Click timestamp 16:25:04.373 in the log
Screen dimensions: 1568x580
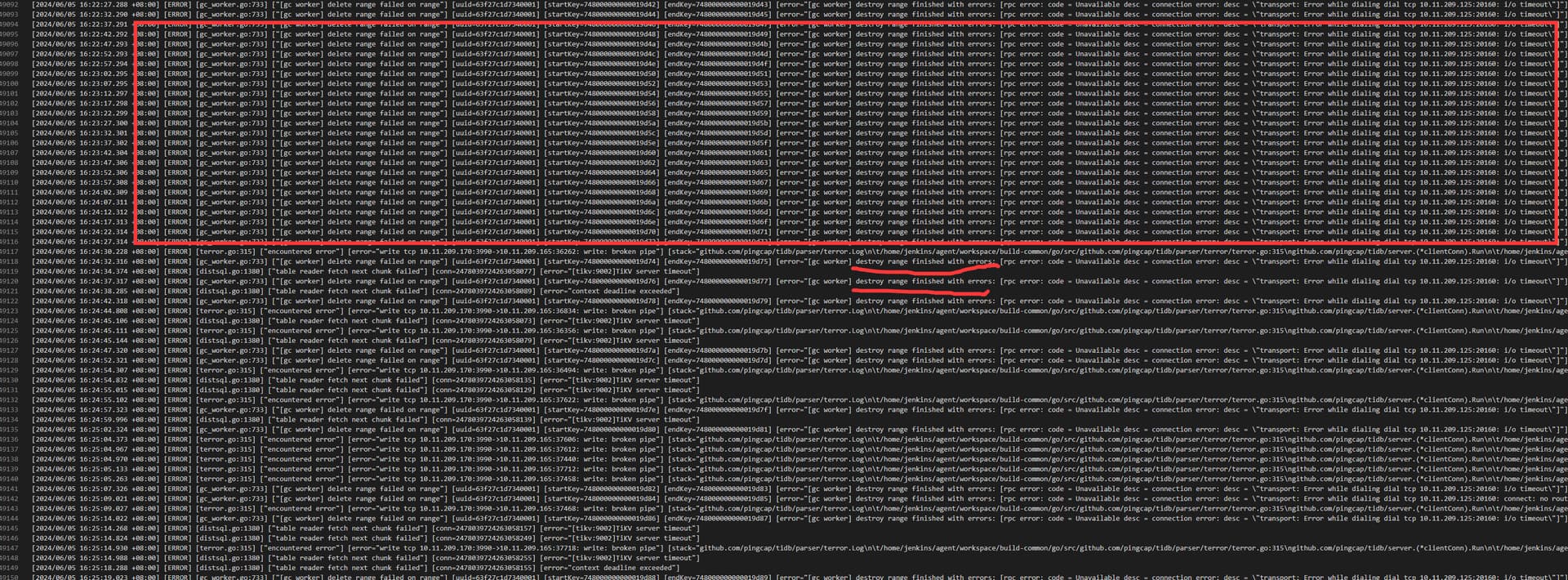pos(104,439)
